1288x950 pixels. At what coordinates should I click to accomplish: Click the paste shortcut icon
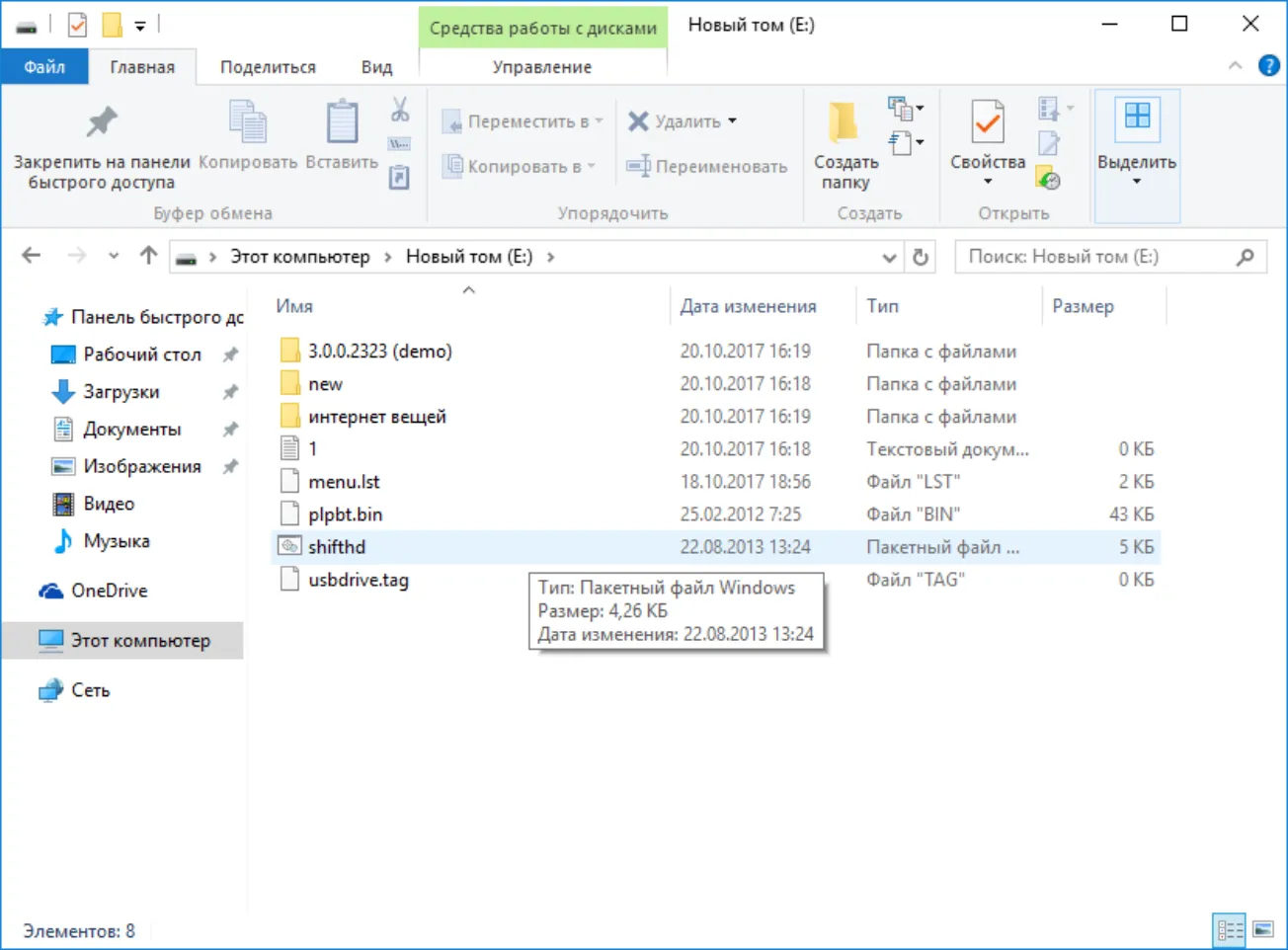pos(399,178)
